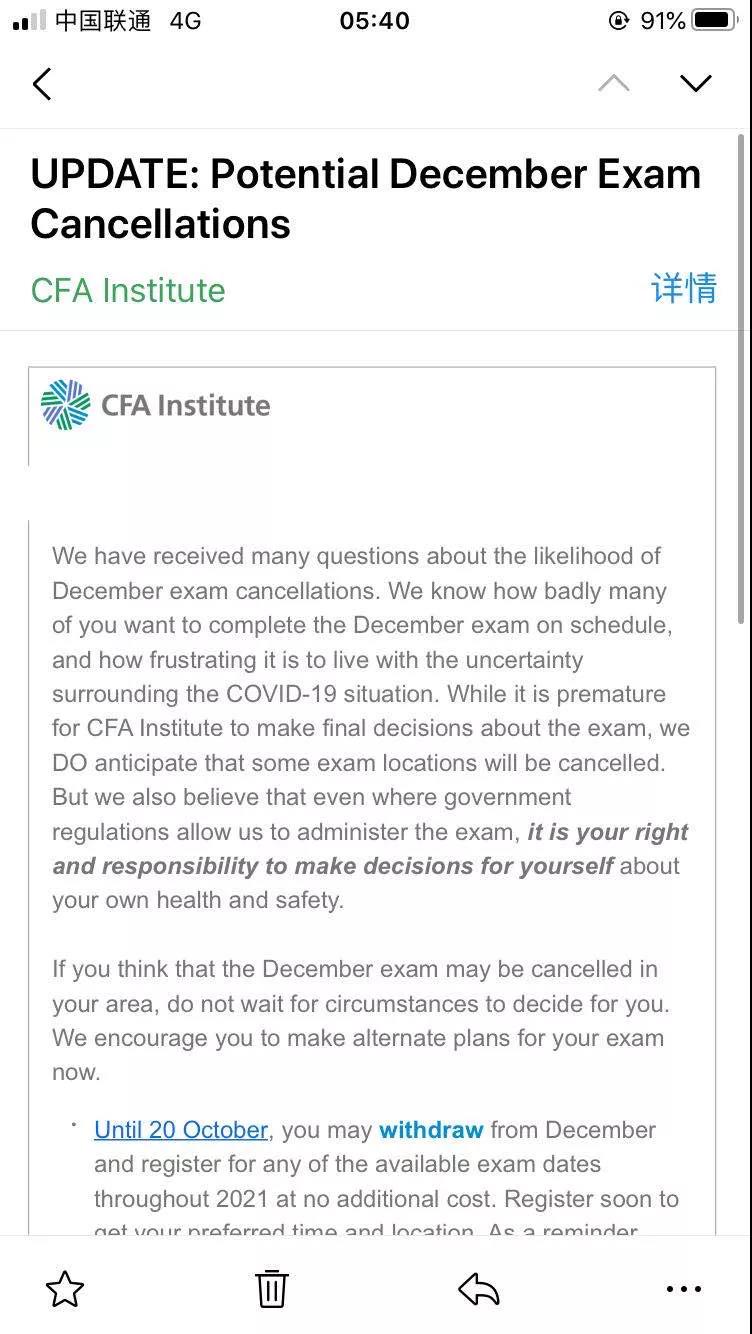Screen dimensions: 752x1334
Task: Tap the back arrow icon
Action: 42,84
